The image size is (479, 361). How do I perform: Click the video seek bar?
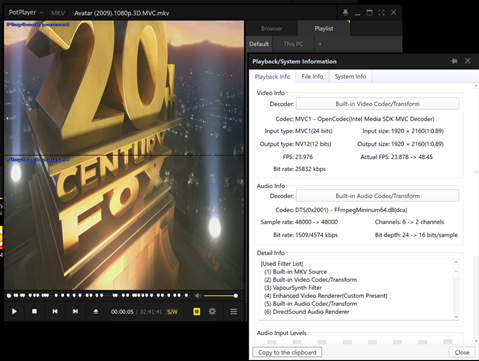[97, 295]
